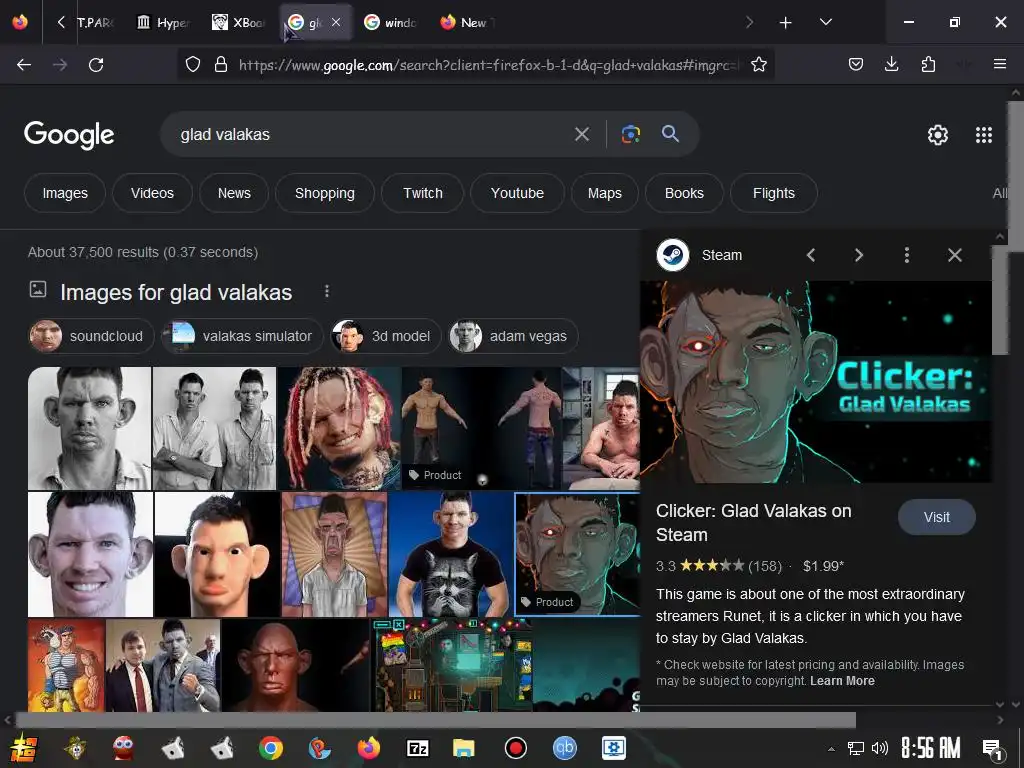Reload the current page
Viewport: 1024px width, 768px height.
coord(96,65)
